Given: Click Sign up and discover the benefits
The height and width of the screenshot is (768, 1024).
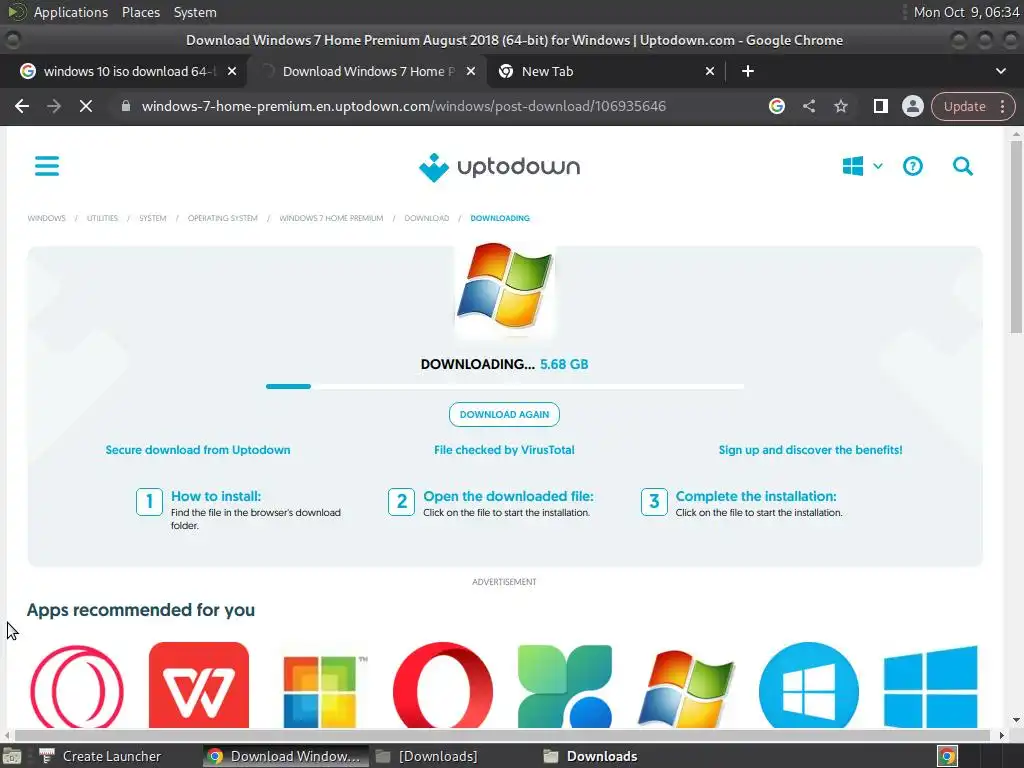Looking at the screenshot, I should coord(810,450).
